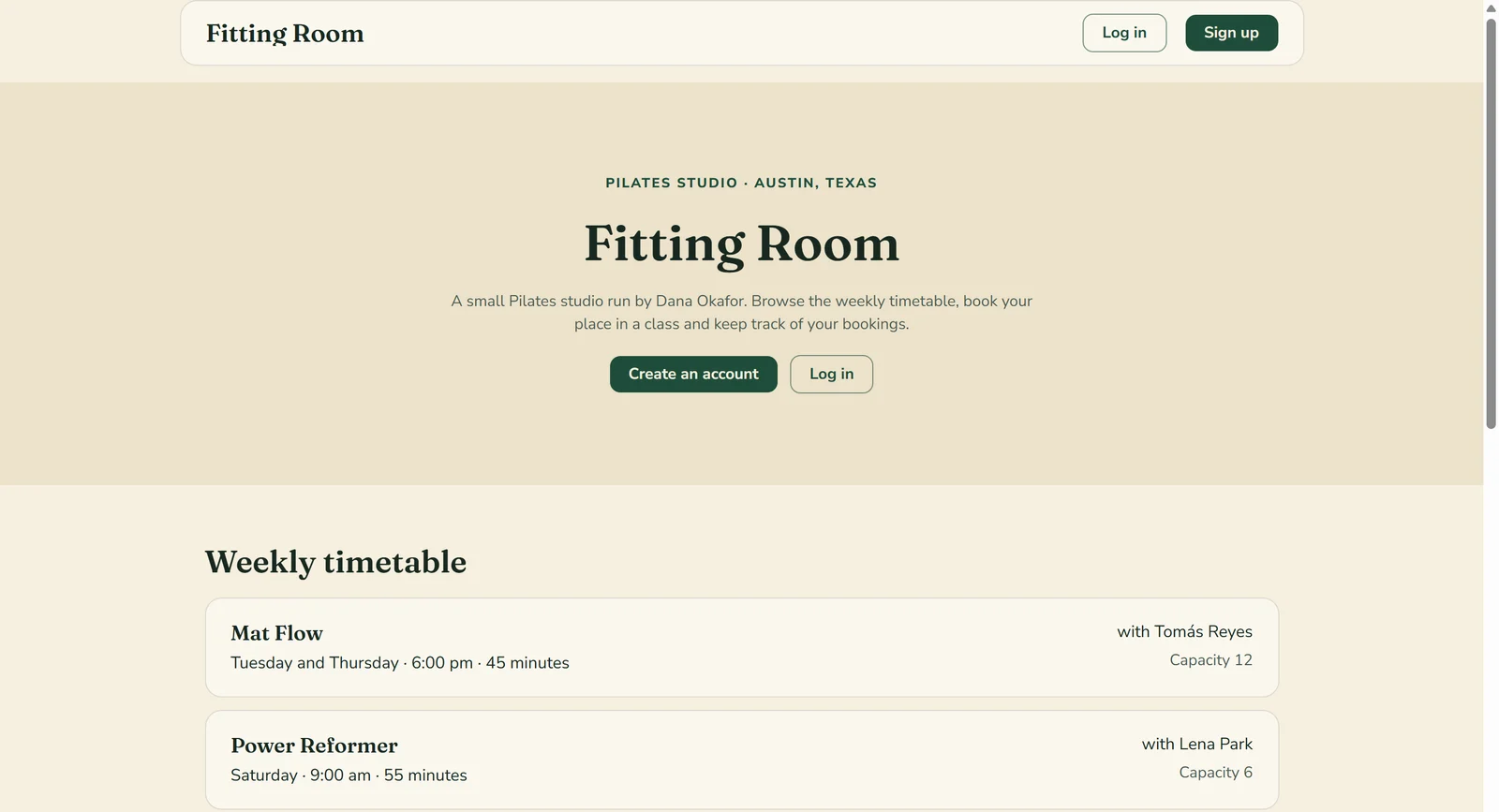Click the scrollbar up arrow

[1491, 8]
